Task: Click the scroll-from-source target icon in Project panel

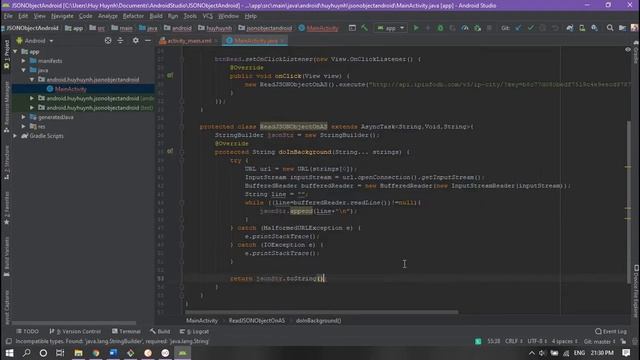Action: click(x=108, y=41)
